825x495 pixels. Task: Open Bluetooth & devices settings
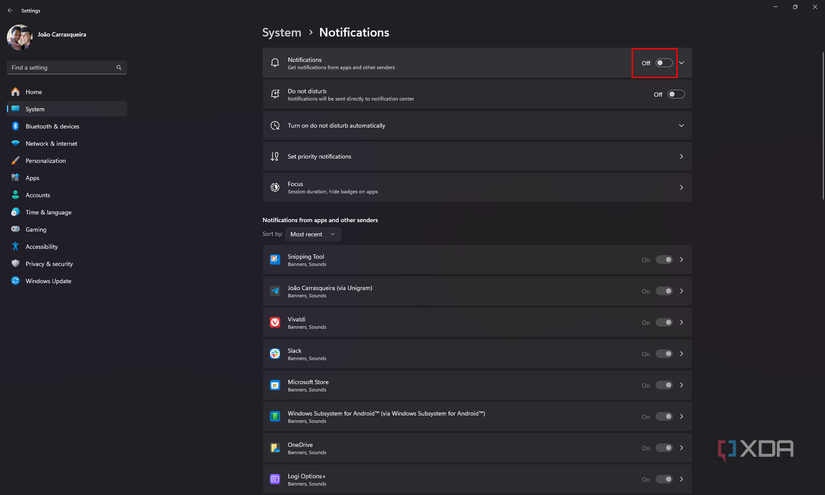[x=52, y=126]
